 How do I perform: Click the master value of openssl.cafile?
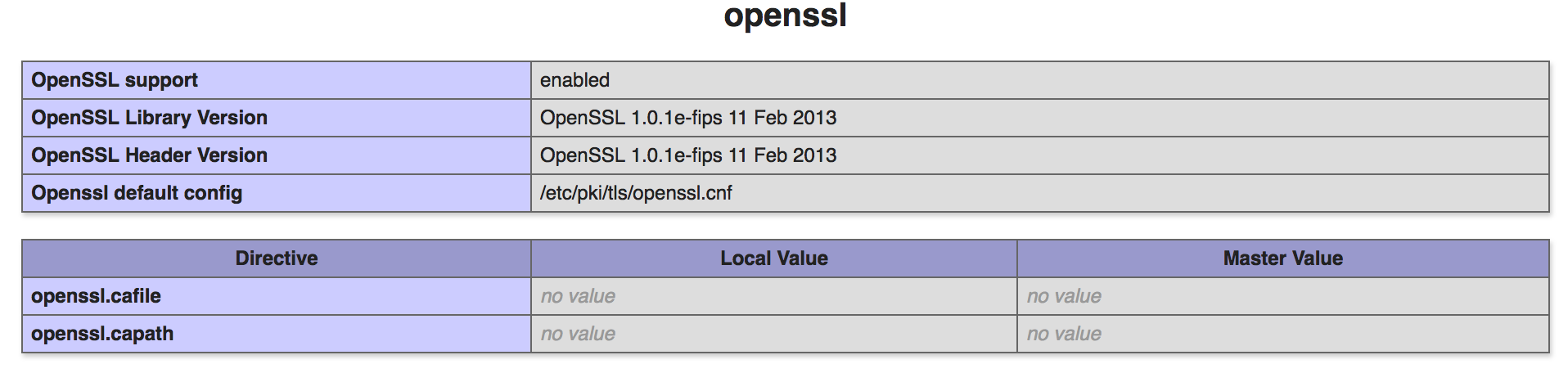point(1064,296)
